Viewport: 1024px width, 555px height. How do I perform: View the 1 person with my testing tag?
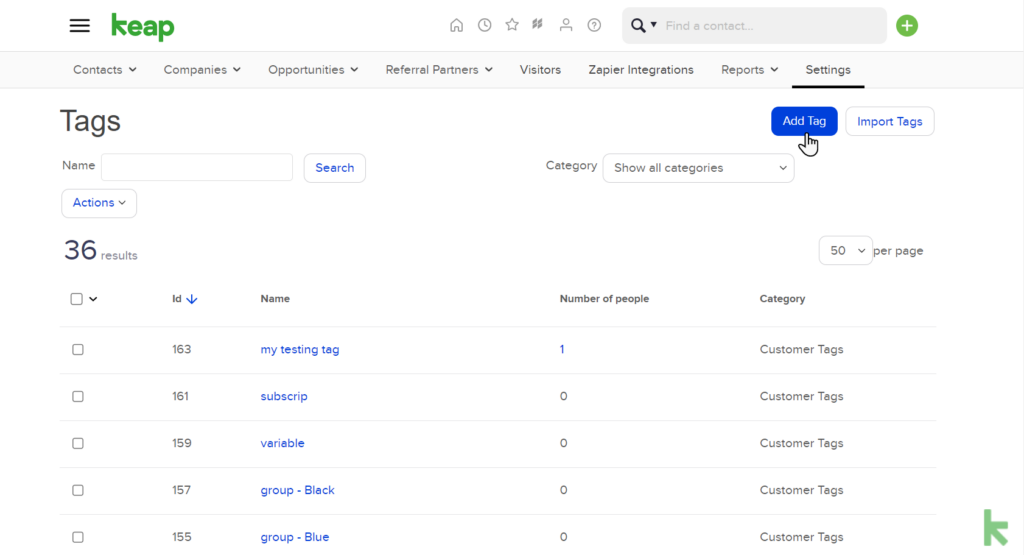[x=562, y=349]
